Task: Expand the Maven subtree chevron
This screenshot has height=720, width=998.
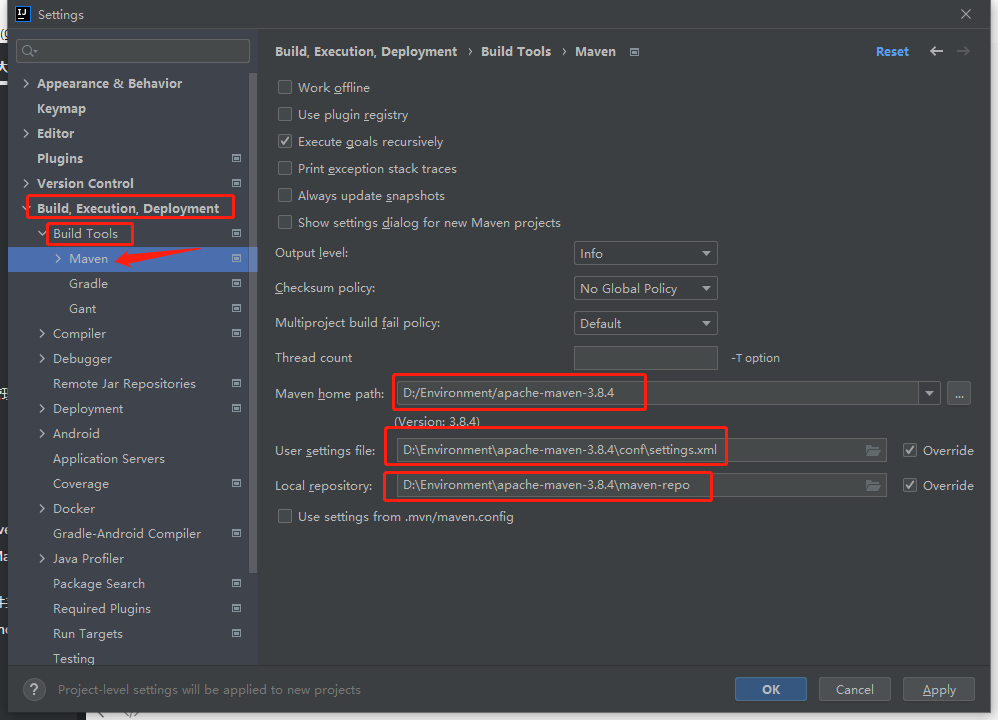Action: point(58,258)
